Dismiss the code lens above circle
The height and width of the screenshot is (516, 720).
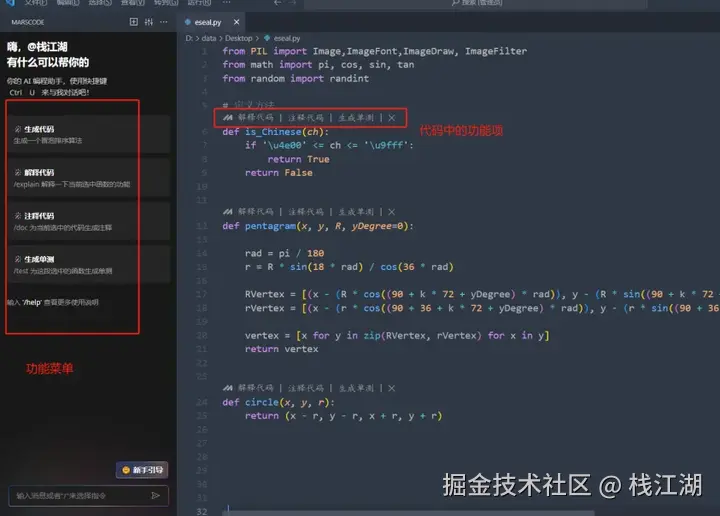pos(392,388)
